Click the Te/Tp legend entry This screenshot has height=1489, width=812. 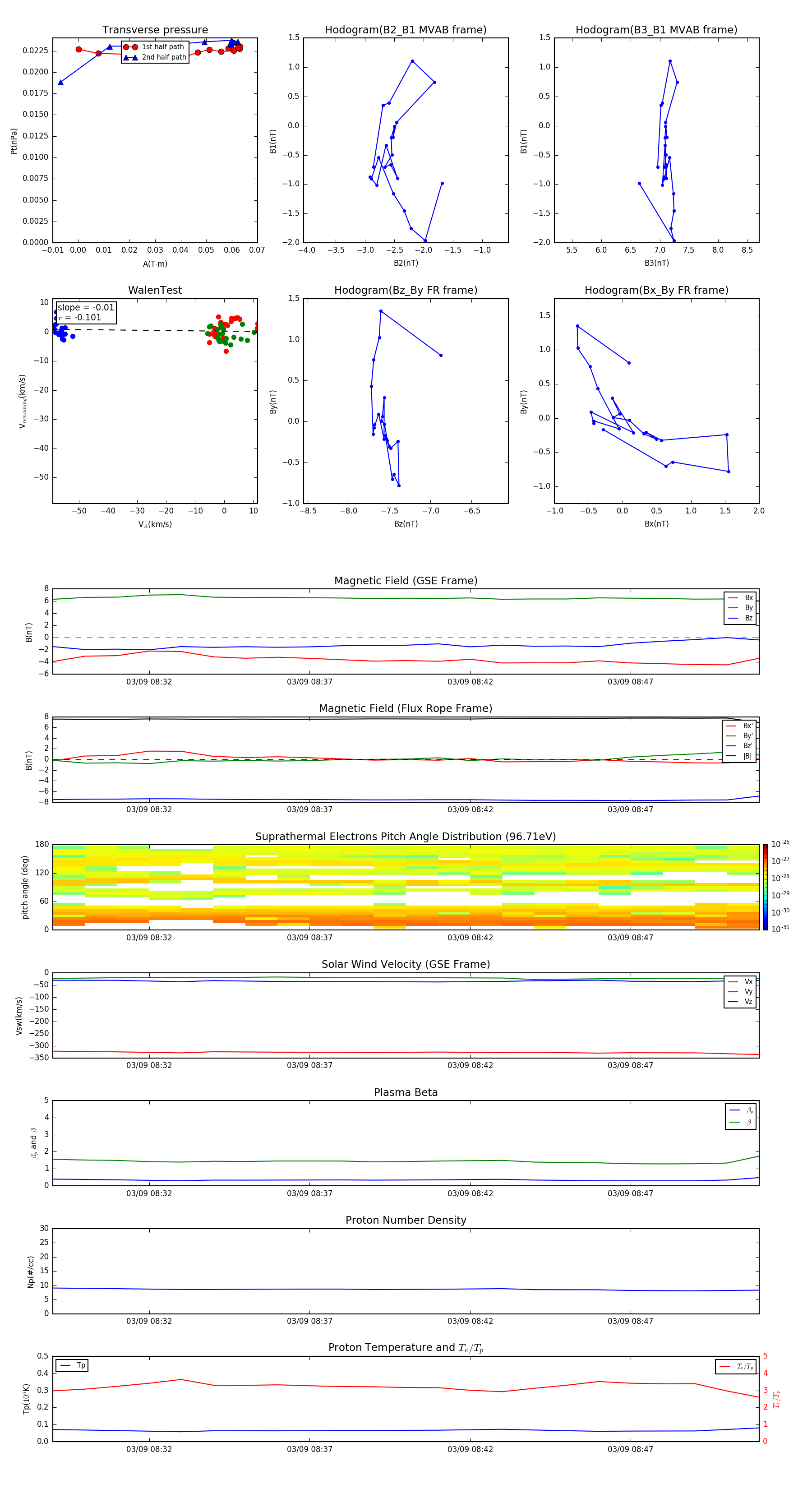pyautogui.click(x=736, y=1366)
